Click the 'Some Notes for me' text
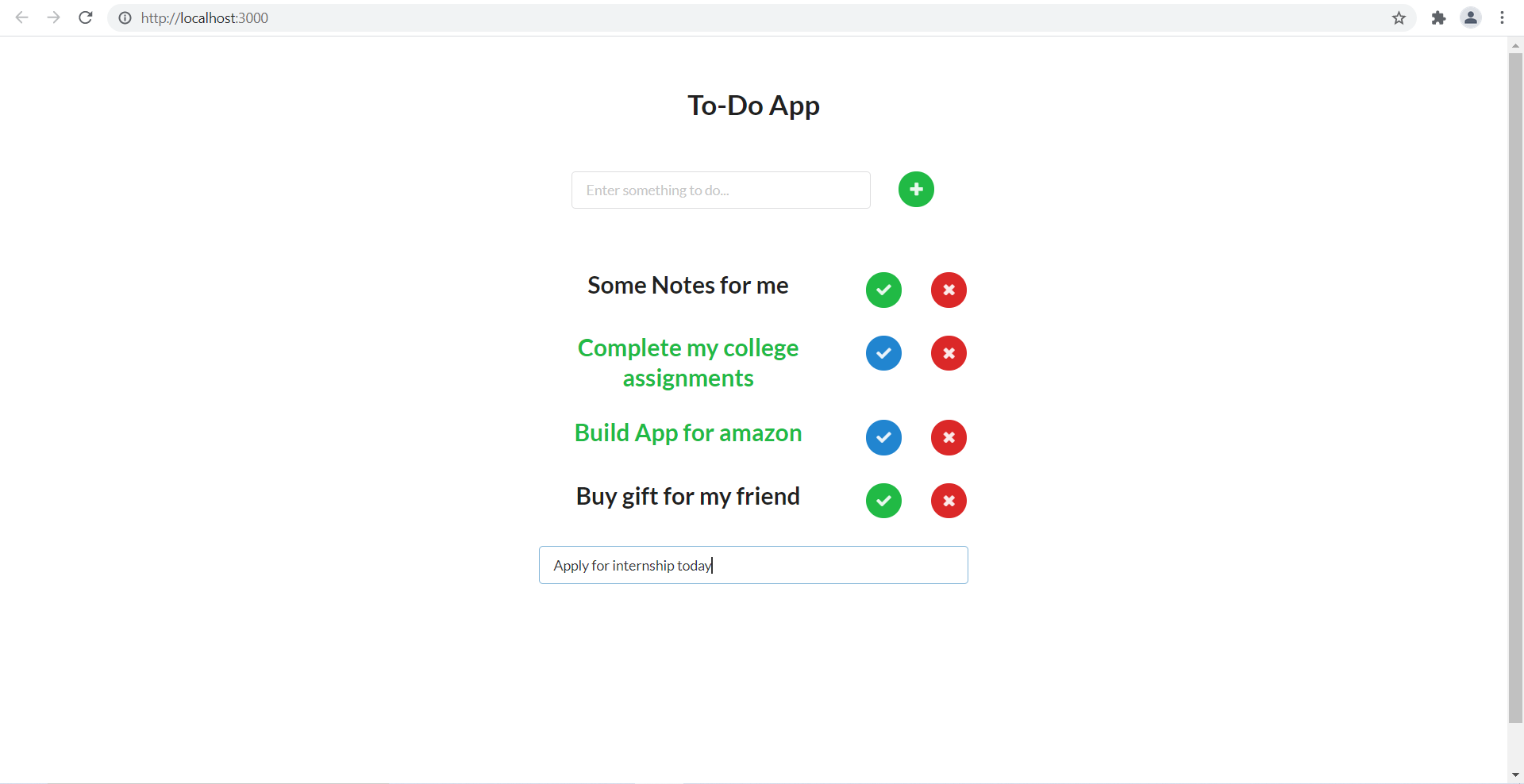The width and height of the screenshot is (1524, 784). [688, 286]
